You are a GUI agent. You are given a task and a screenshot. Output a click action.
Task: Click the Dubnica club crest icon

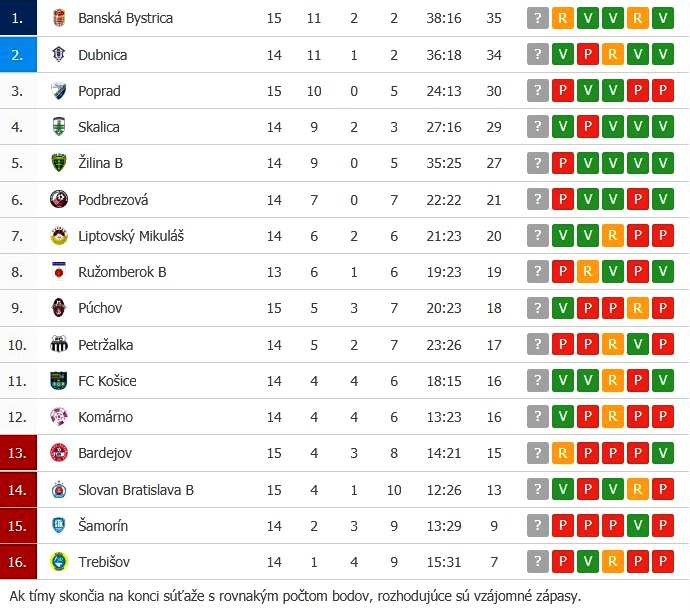59,55
